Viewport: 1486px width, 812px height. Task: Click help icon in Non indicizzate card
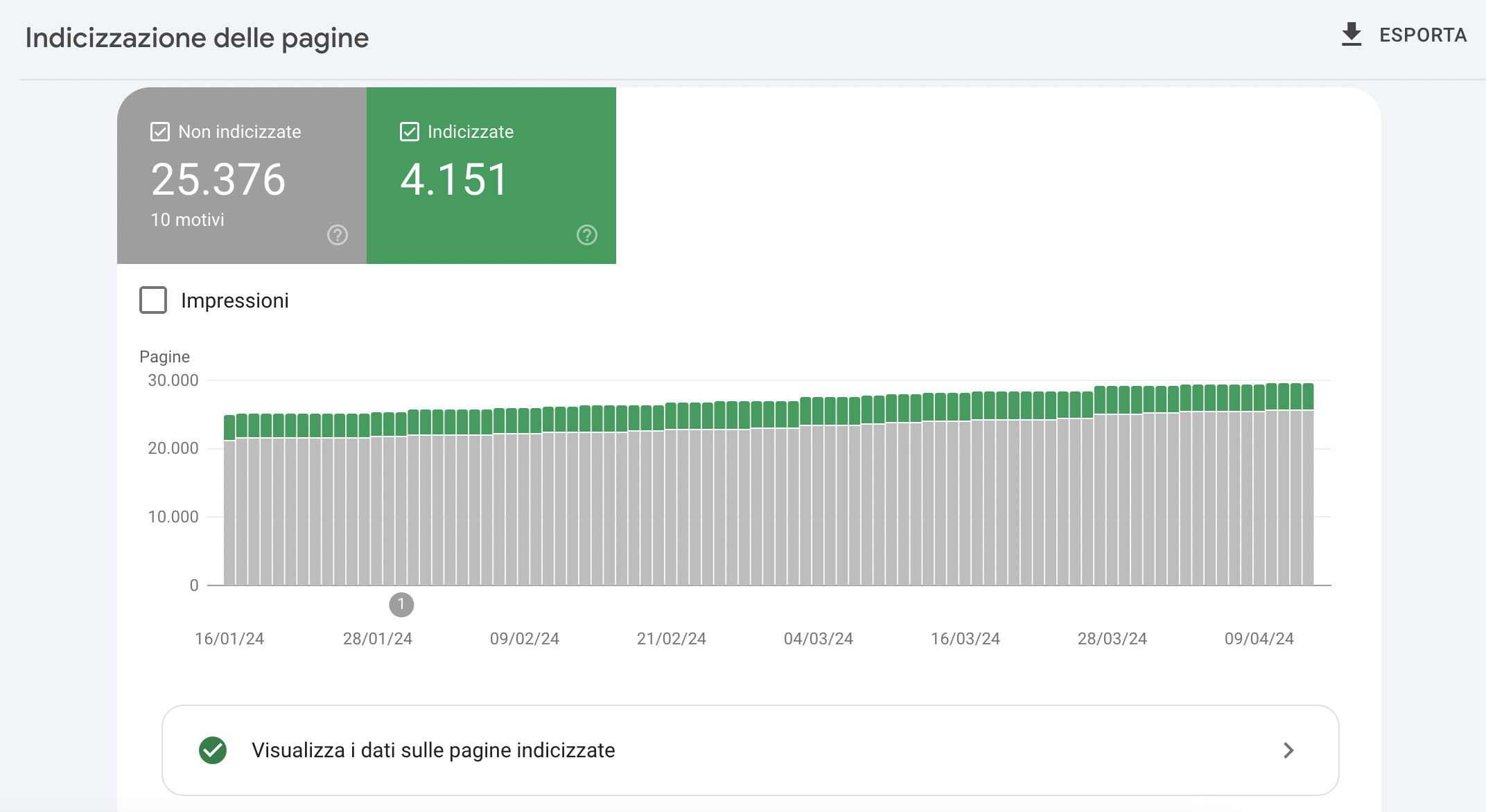[338, 235]
